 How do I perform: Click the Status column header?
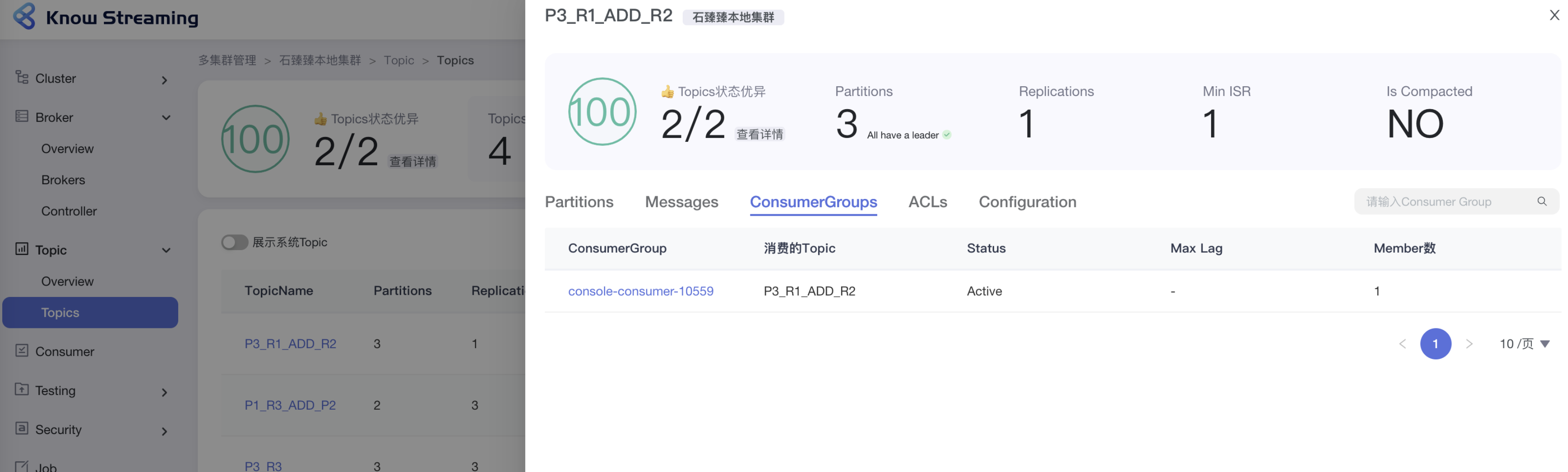[986, 248]
